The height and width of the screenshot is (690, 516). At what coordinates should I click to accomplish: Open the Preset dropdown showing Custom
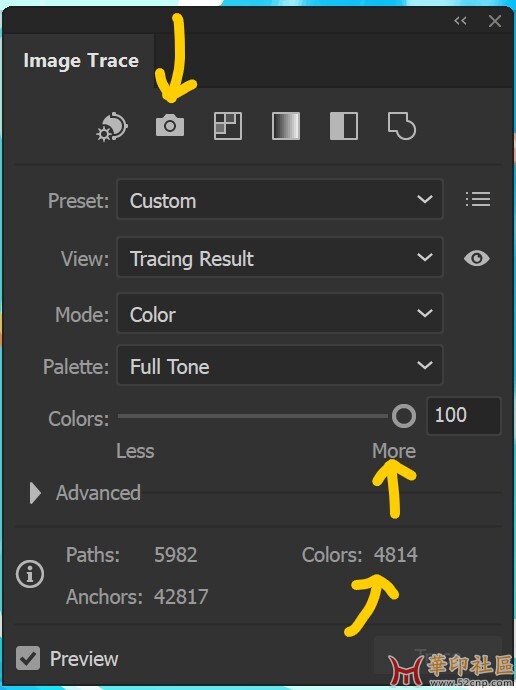[x=280, y=199]
